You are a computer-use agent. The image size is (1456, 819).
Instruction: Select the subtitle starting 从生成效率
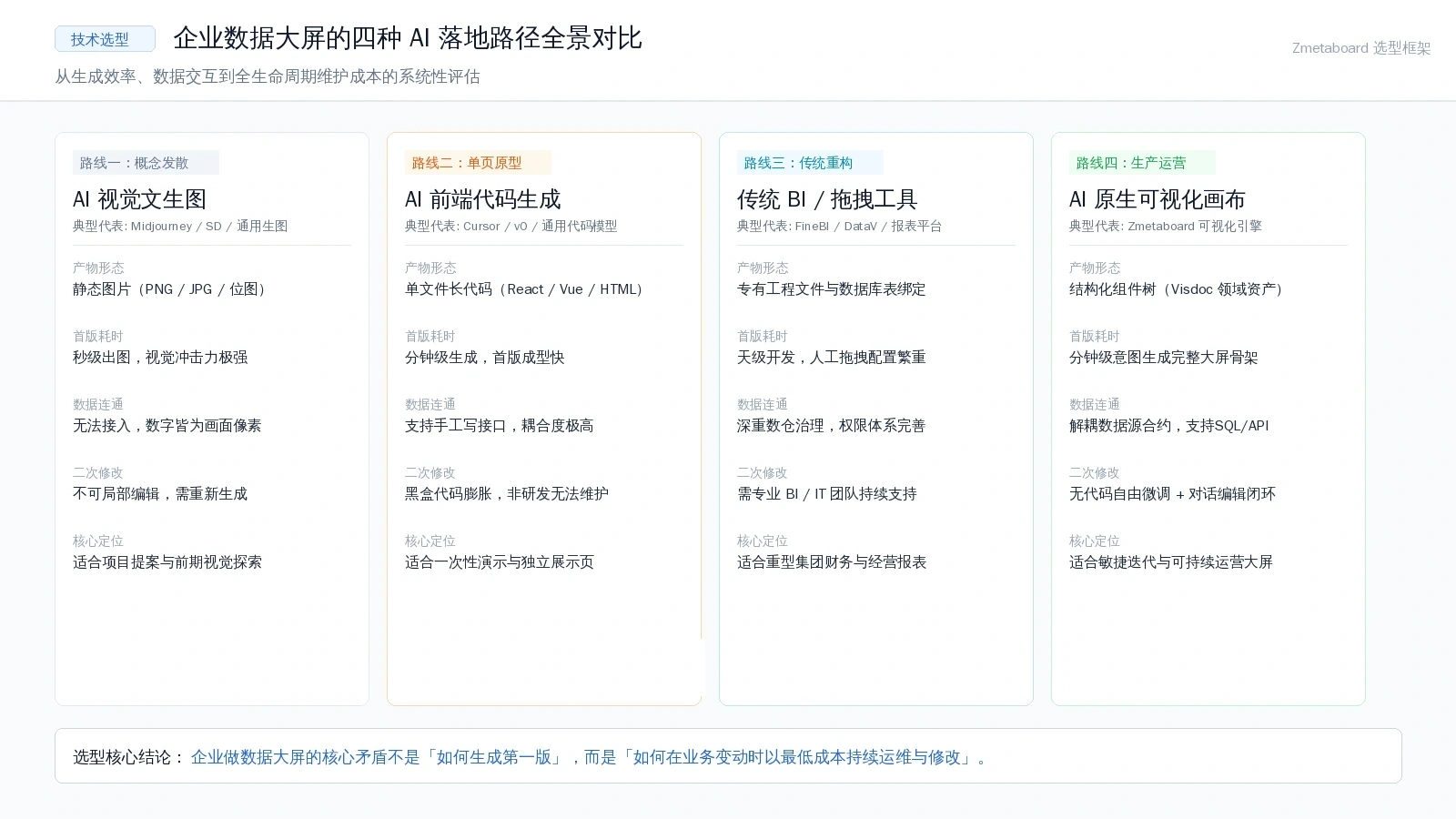coord(268,76)
